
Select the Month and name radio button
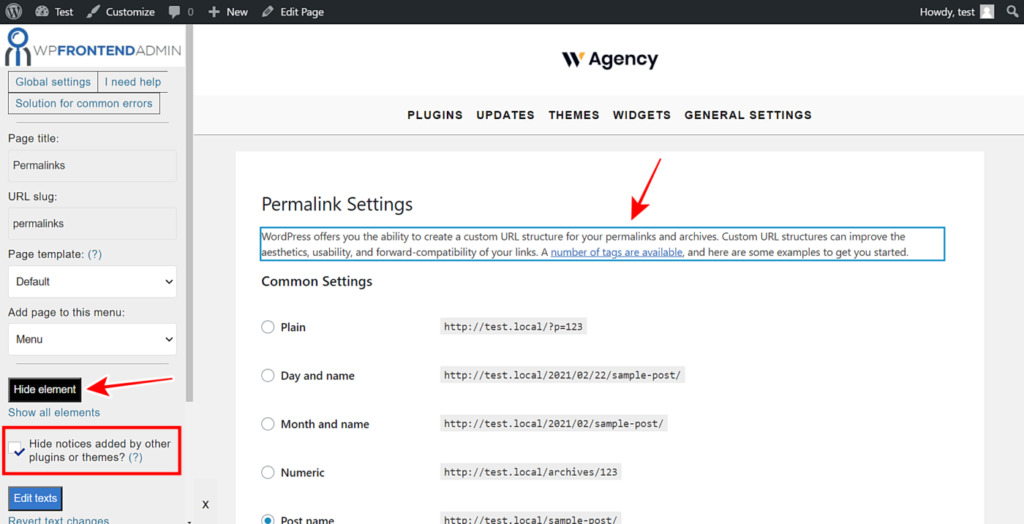coord(268,424)
